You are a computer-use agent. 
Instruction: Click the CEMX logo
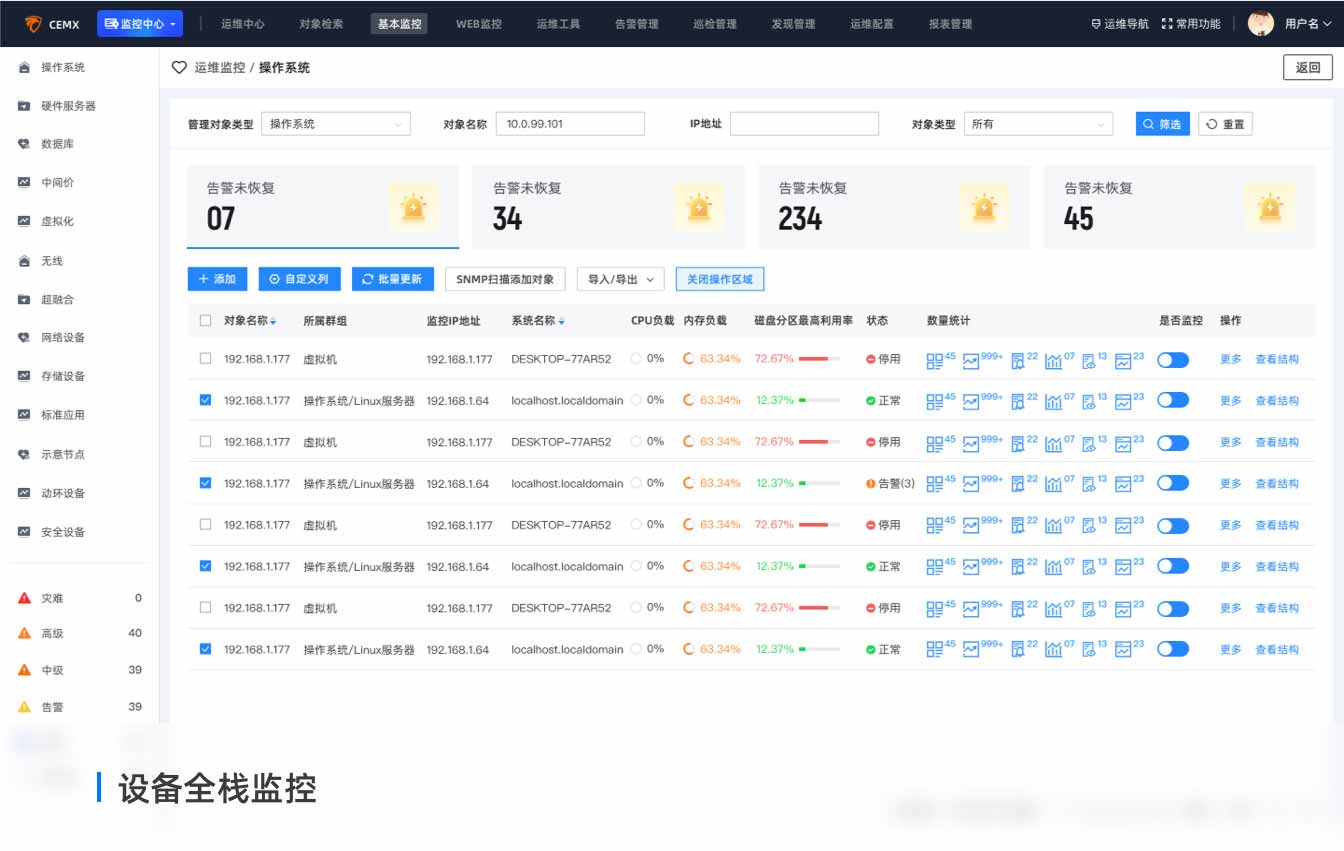52,24
